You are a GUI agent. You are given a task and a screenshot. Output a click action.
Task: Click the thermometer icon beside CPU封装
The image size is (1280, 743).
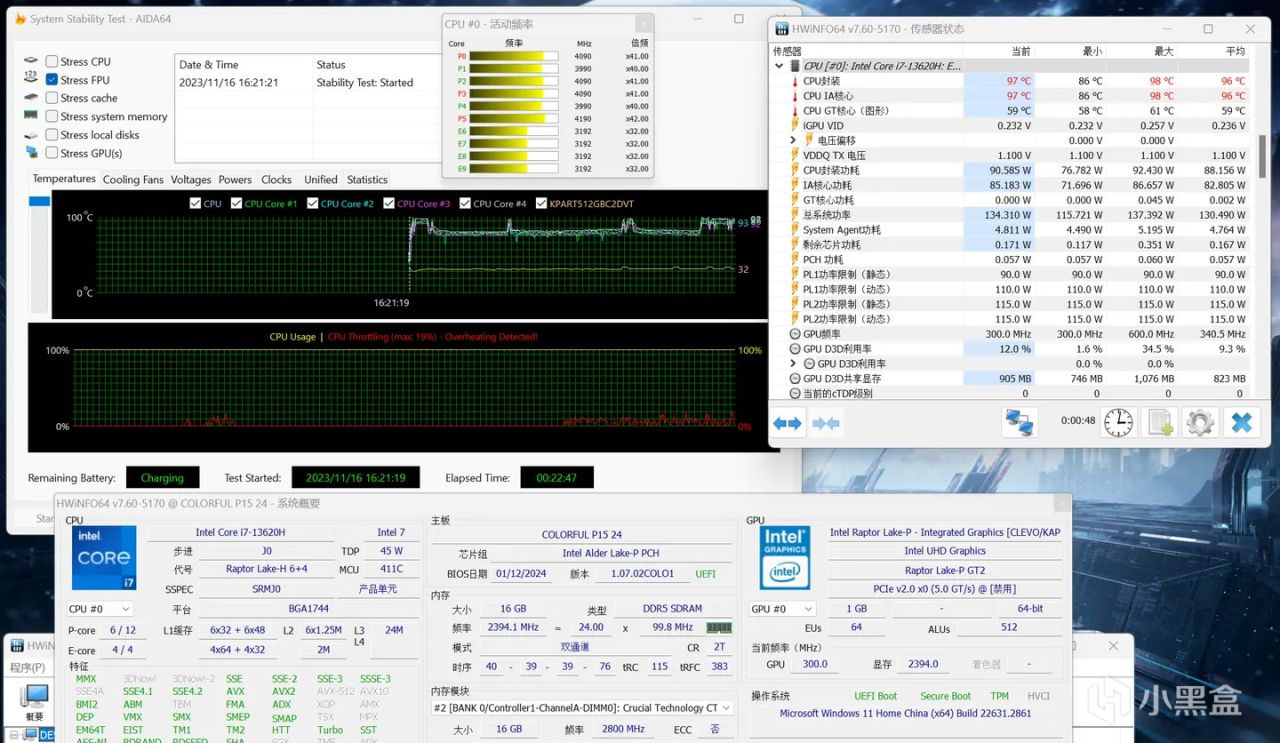[x=795, y=81]
